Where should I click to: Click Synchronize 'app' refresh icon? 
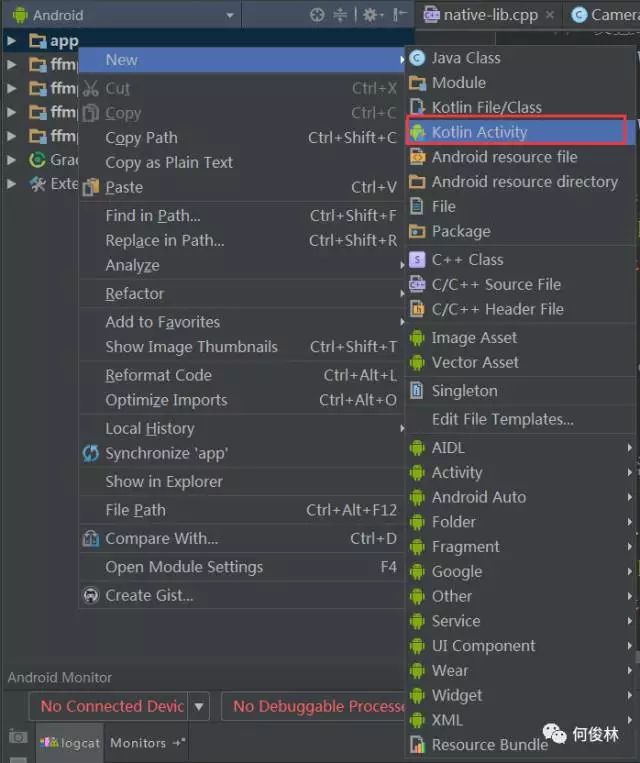[91, 454]
